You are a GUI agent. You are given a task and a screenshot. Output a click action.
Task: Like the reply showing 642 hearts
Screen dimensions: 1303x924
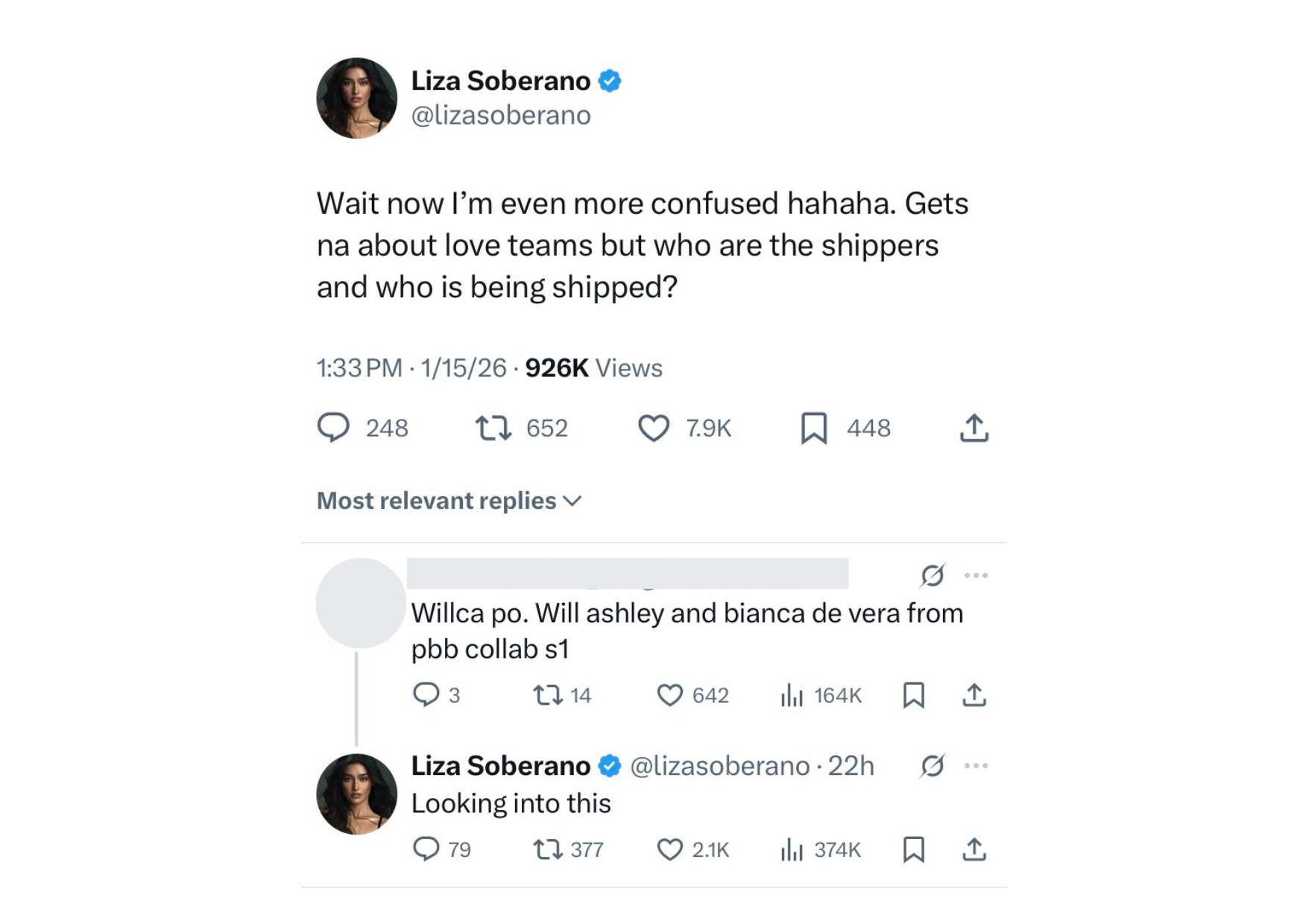[x=670, y=695]
